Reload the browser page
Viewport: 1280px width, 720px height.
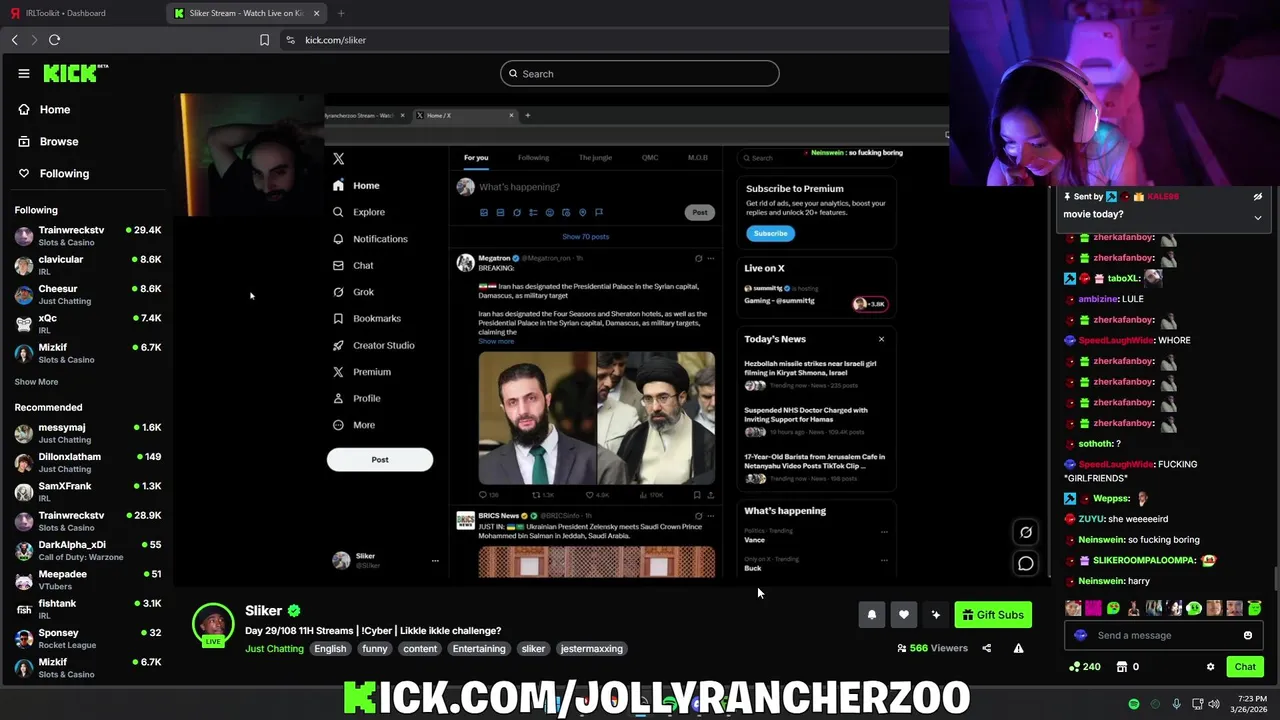click(54, 40)
